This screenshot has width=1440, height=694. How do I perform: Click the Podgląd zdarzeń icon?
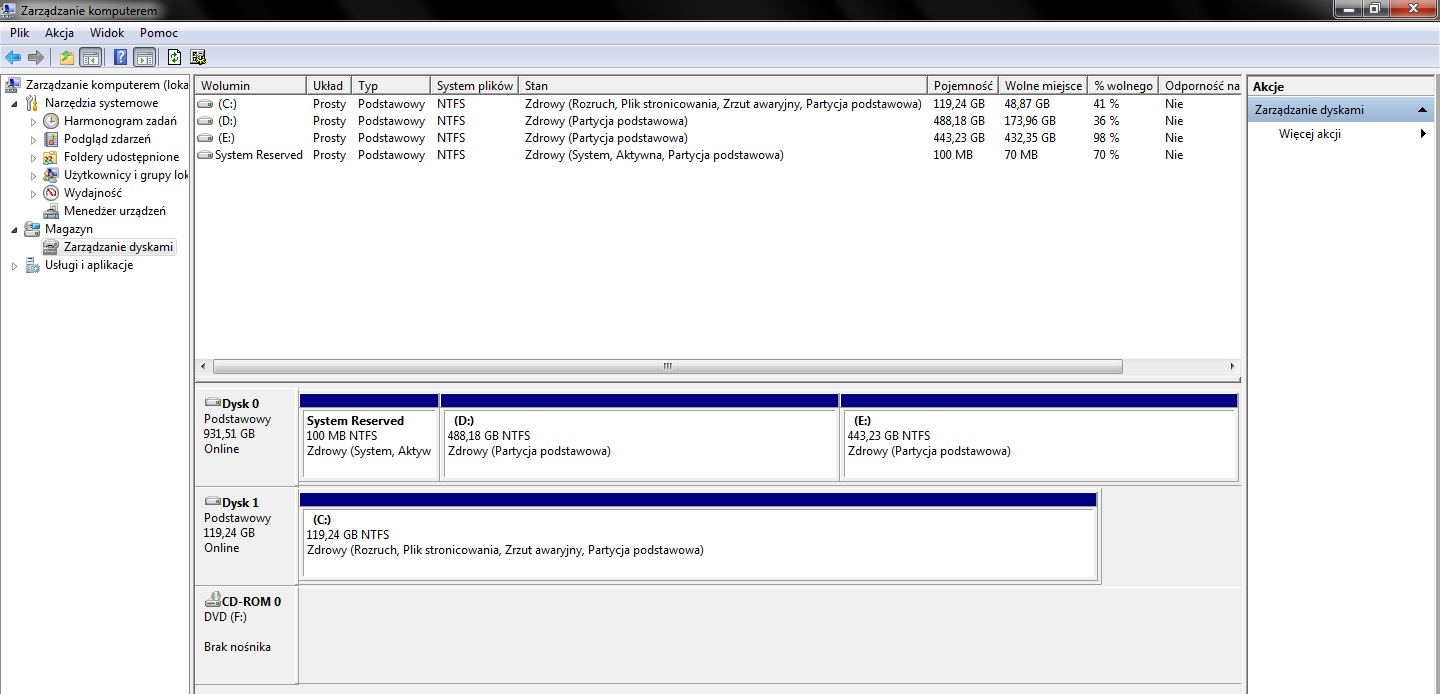[x=51, y=139]
